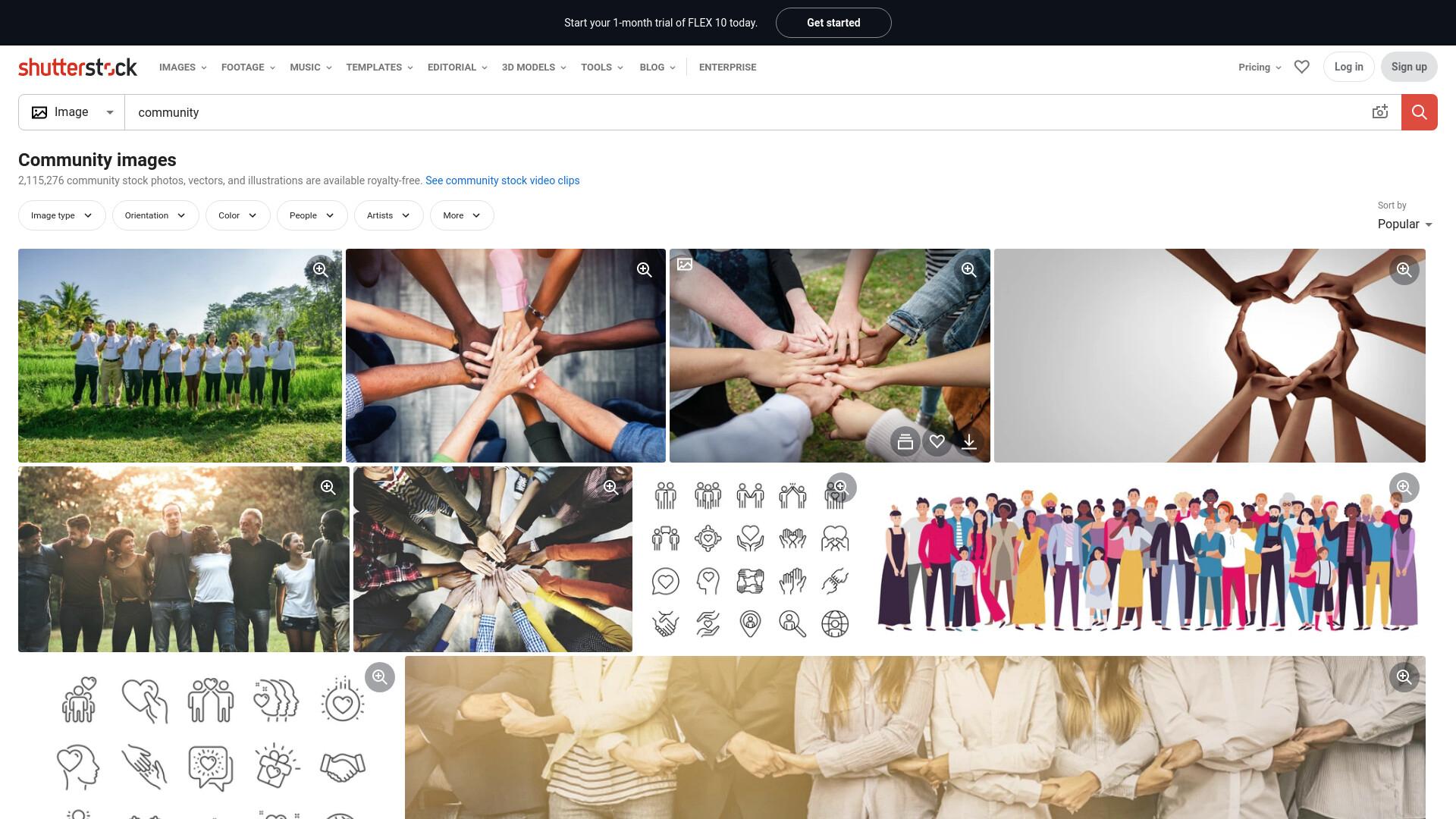Search by image using the camera icon
The image size is (1456, 819).
(x=1379, y=112)
